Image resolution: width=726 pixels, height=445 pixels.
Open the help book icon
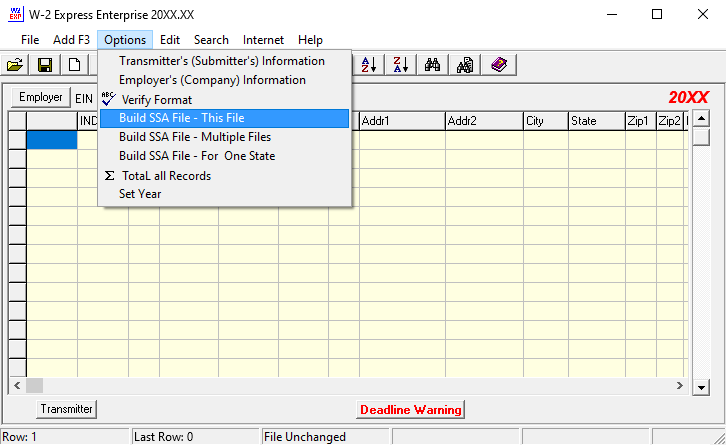coord(498,65)
